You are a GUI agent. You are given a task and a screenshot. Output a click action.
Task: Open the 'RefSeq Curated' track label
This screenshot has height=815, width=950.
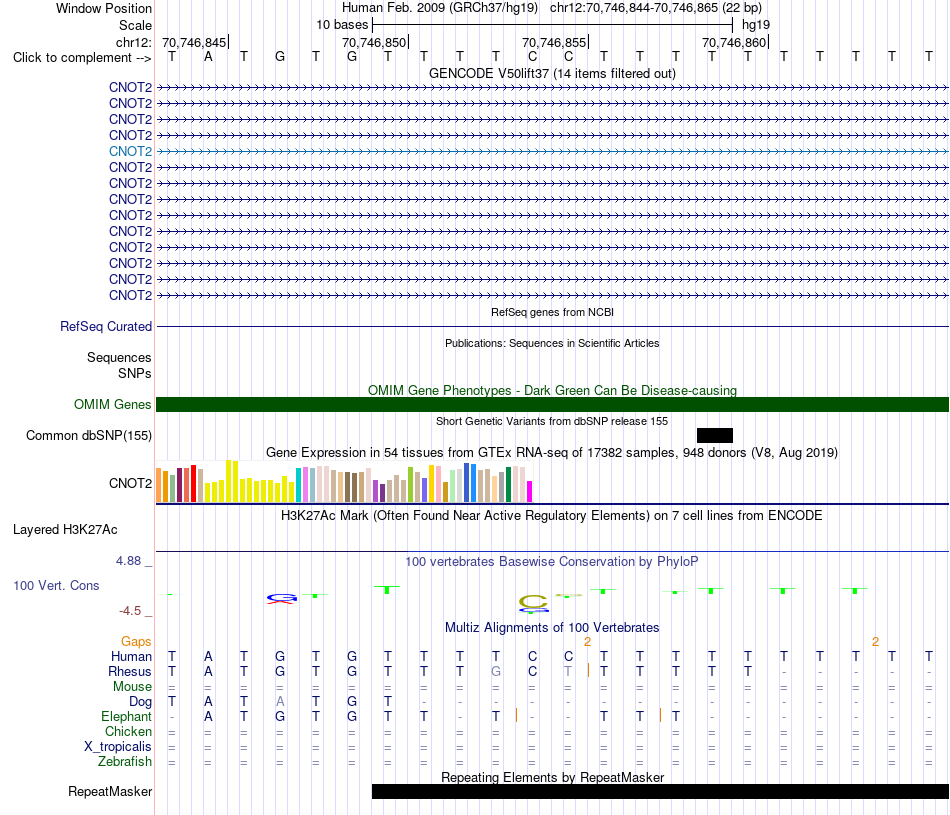[106, 327]
